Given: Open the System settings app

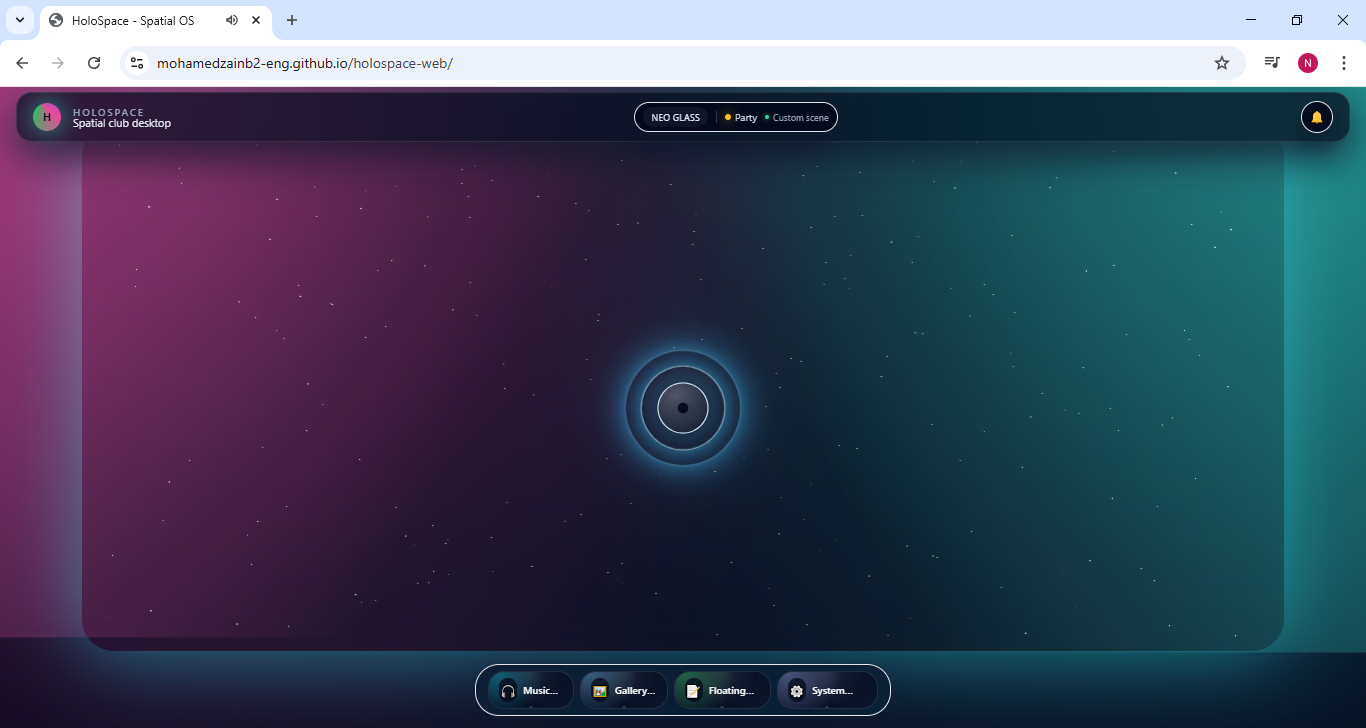Looking at the screenshot, I should (x=824, y=690).
